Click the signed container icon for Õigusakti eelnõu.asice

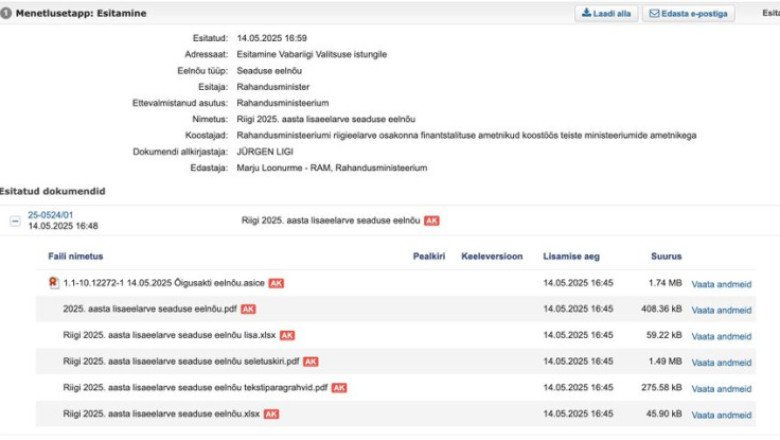53,283
